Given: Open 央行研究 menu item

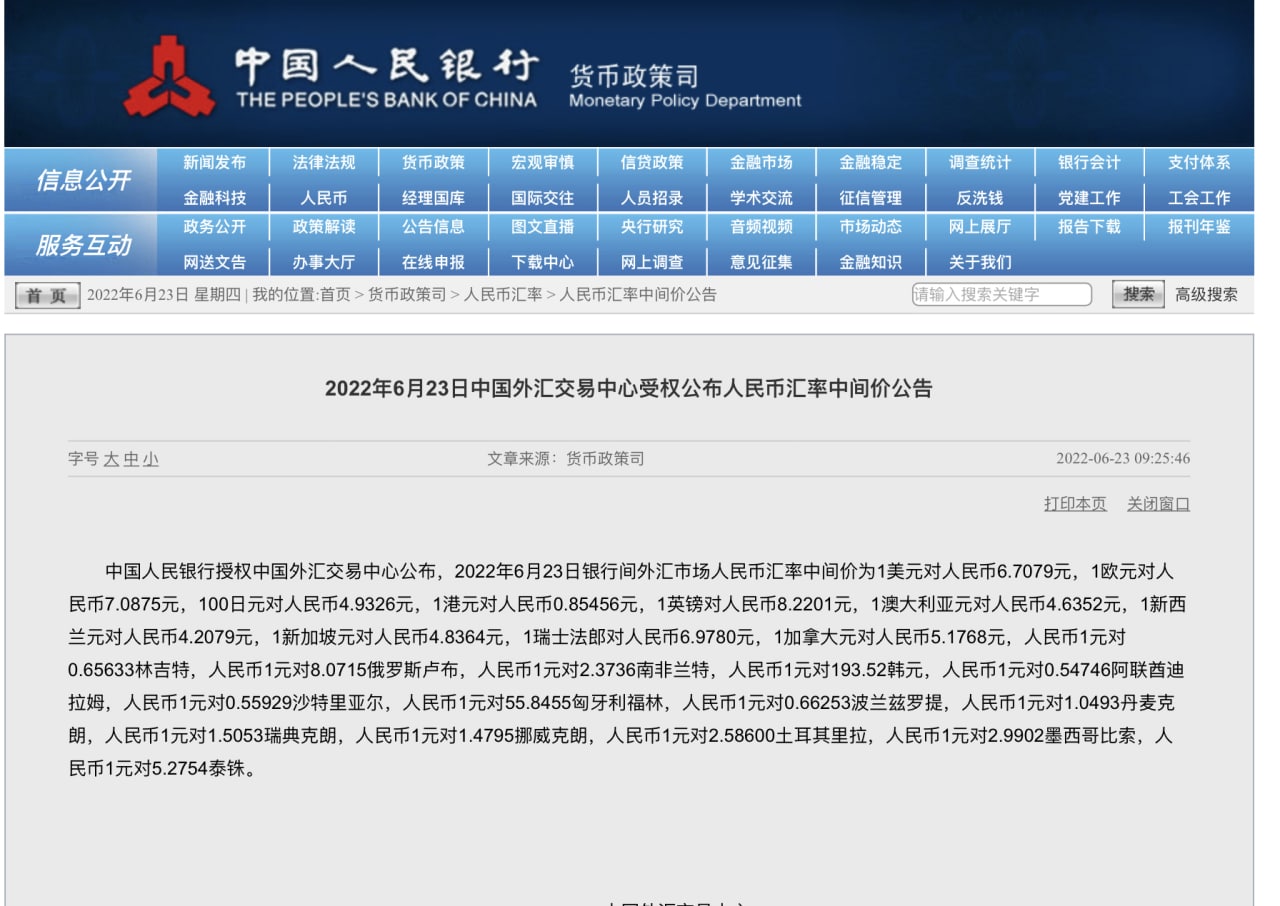Looking at the screenshot, I should coord(652,227).
